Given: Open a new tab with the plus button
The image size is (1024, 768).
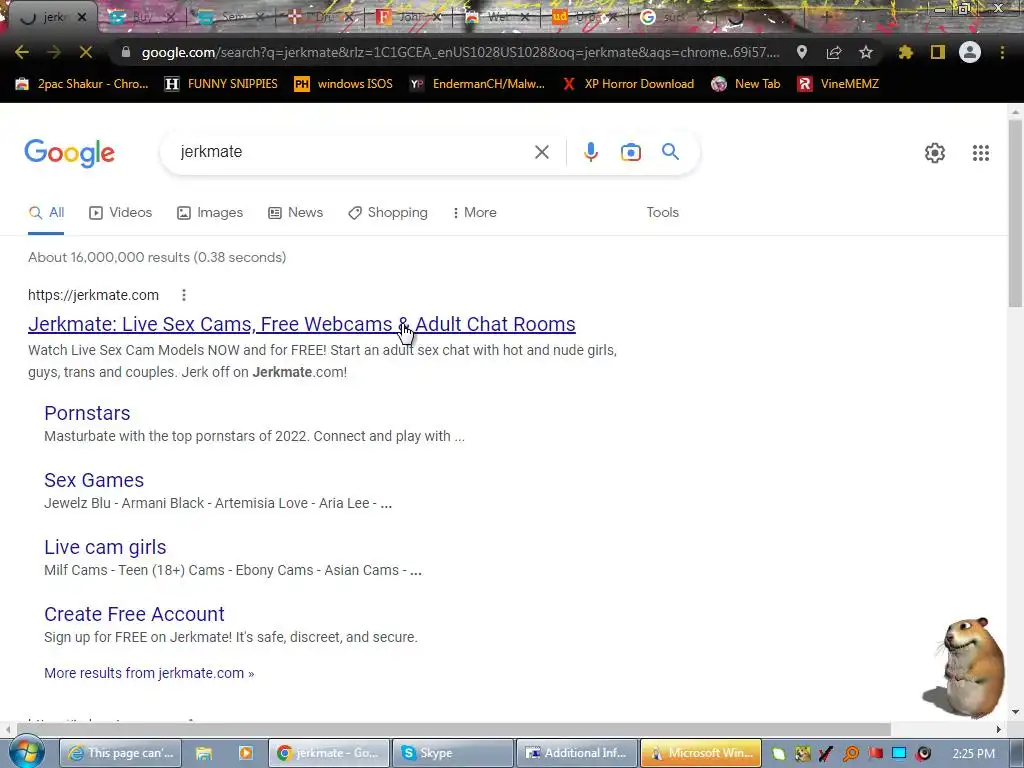Looking at the screenshot, I should pyautogui.click(x=826, y=18).
